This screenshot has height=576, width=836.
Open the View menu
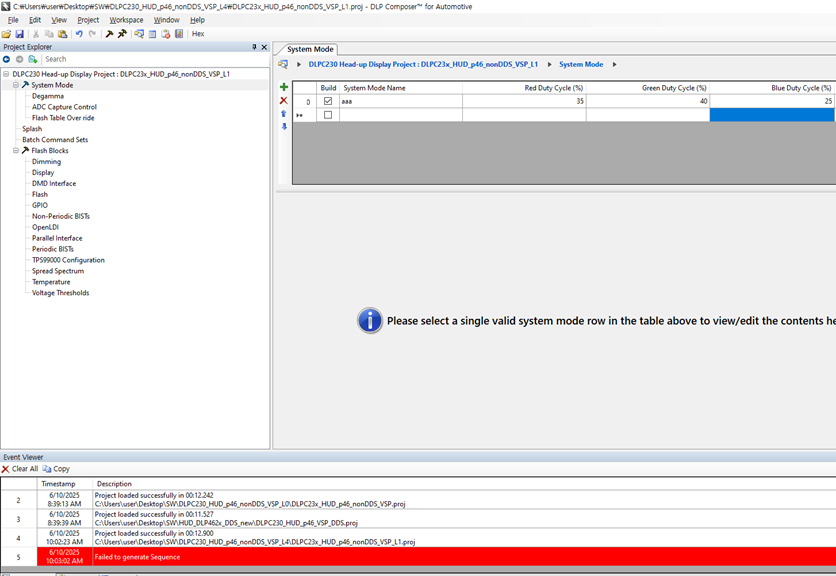59,20
